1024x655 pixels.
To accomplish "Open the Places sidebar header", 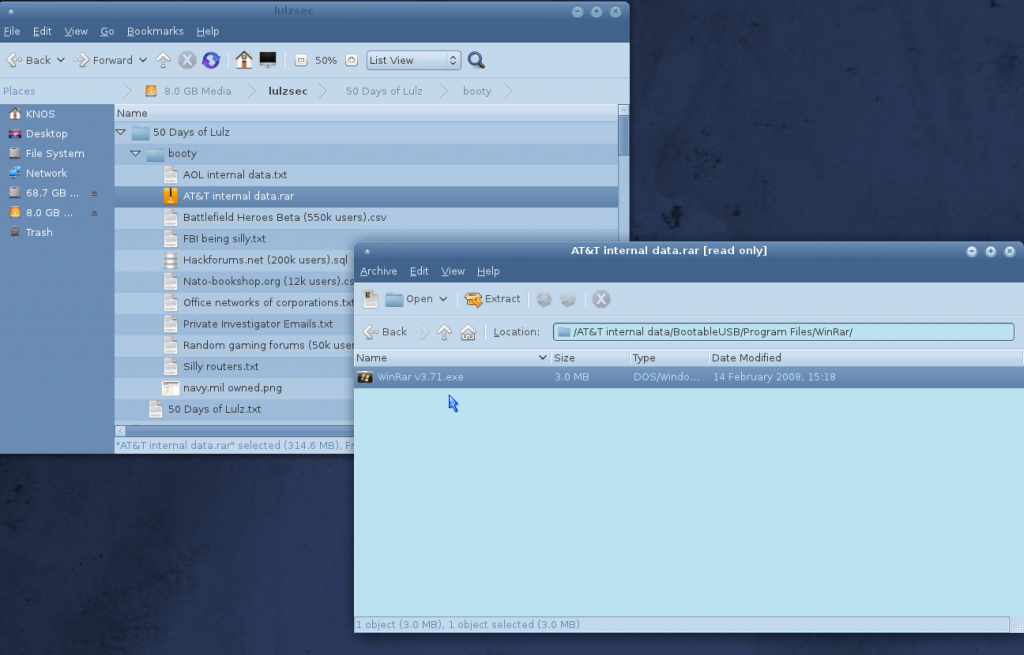I will 20,91.
